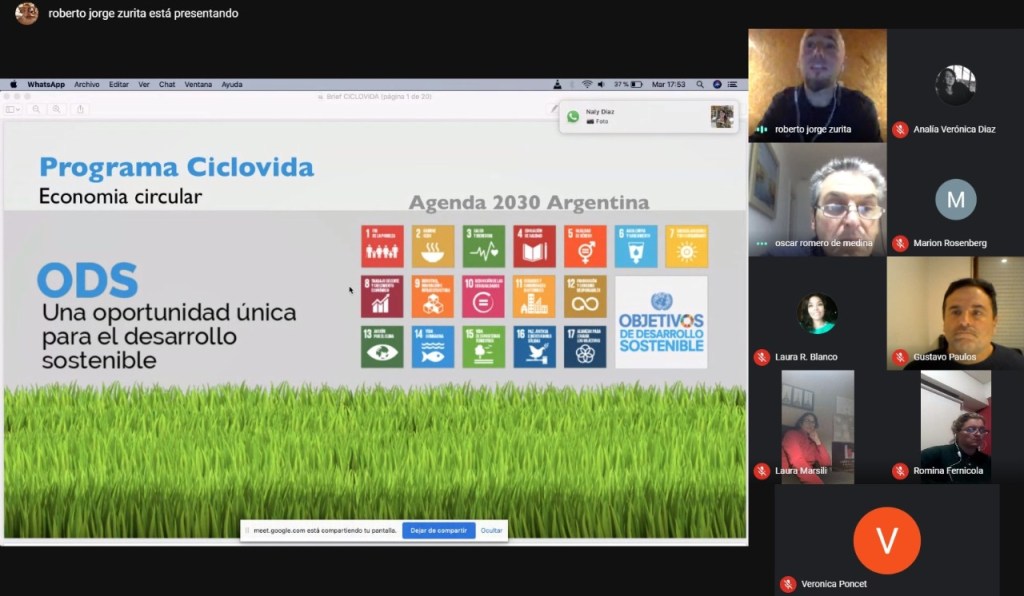The image size is (1024, 596).
Task: Click the SDG 14 fish icon tile
Action: pos(432,347)
